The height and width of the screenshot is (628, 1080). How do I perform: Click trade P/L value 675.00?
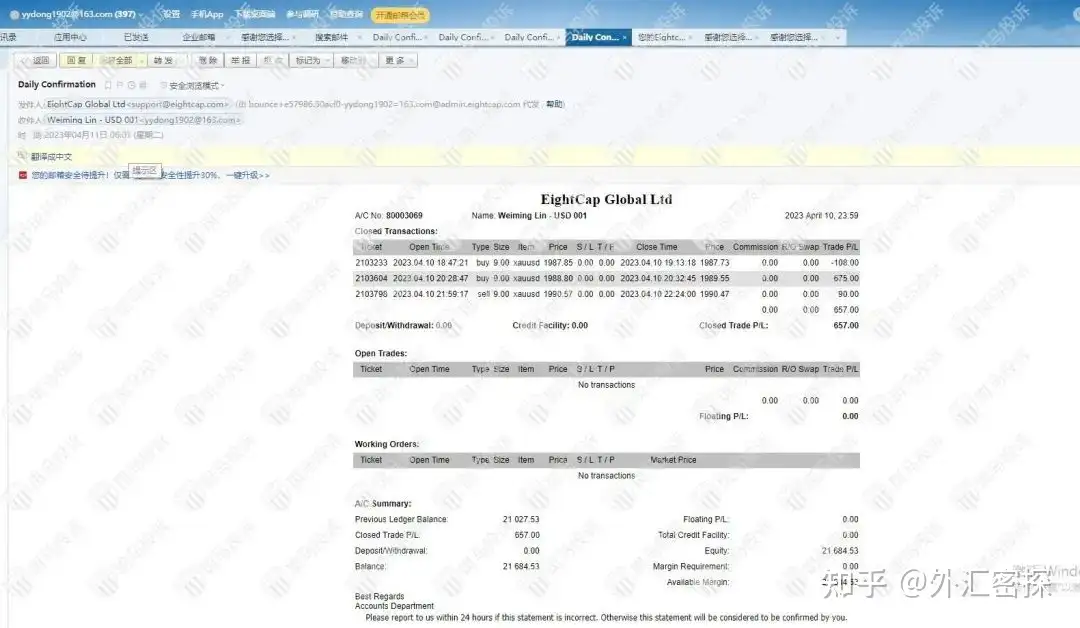click(846, 279)
